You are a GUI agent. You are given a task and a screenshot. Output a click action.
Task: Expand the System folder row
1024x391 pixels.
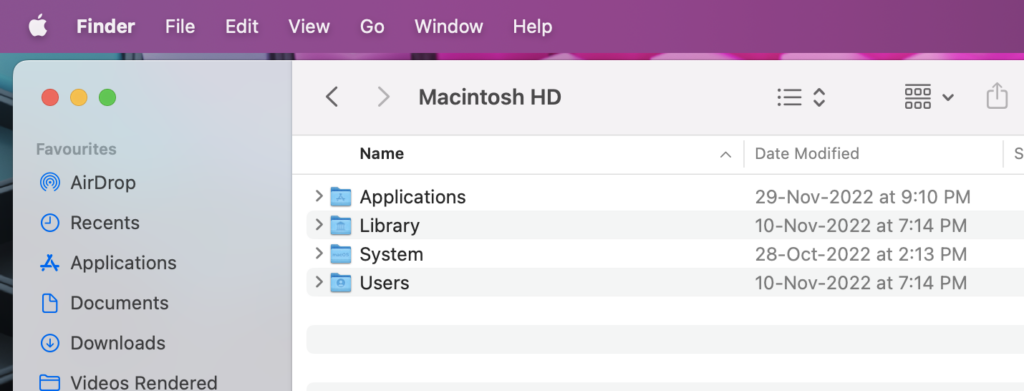click(319, 253)
